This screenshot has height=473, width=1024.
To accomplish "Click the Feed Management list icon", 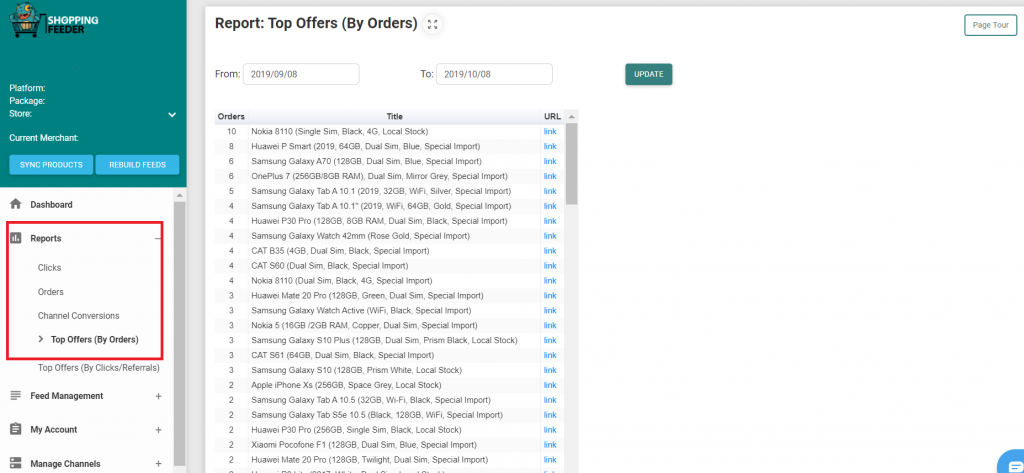I will 16,396.
